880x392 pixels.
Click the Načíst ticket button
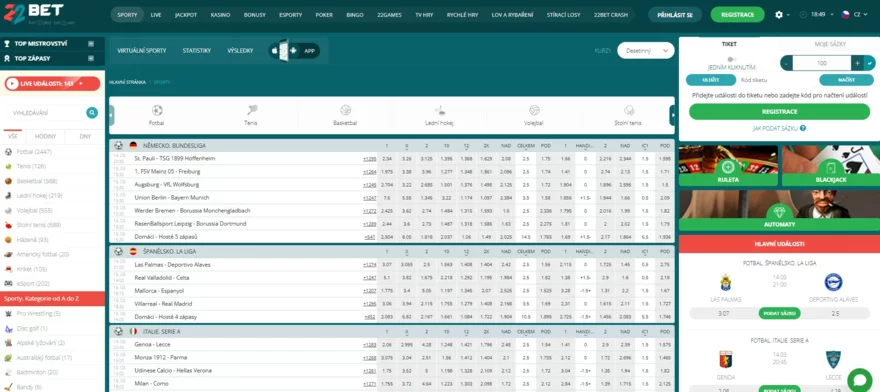[846, 80]
